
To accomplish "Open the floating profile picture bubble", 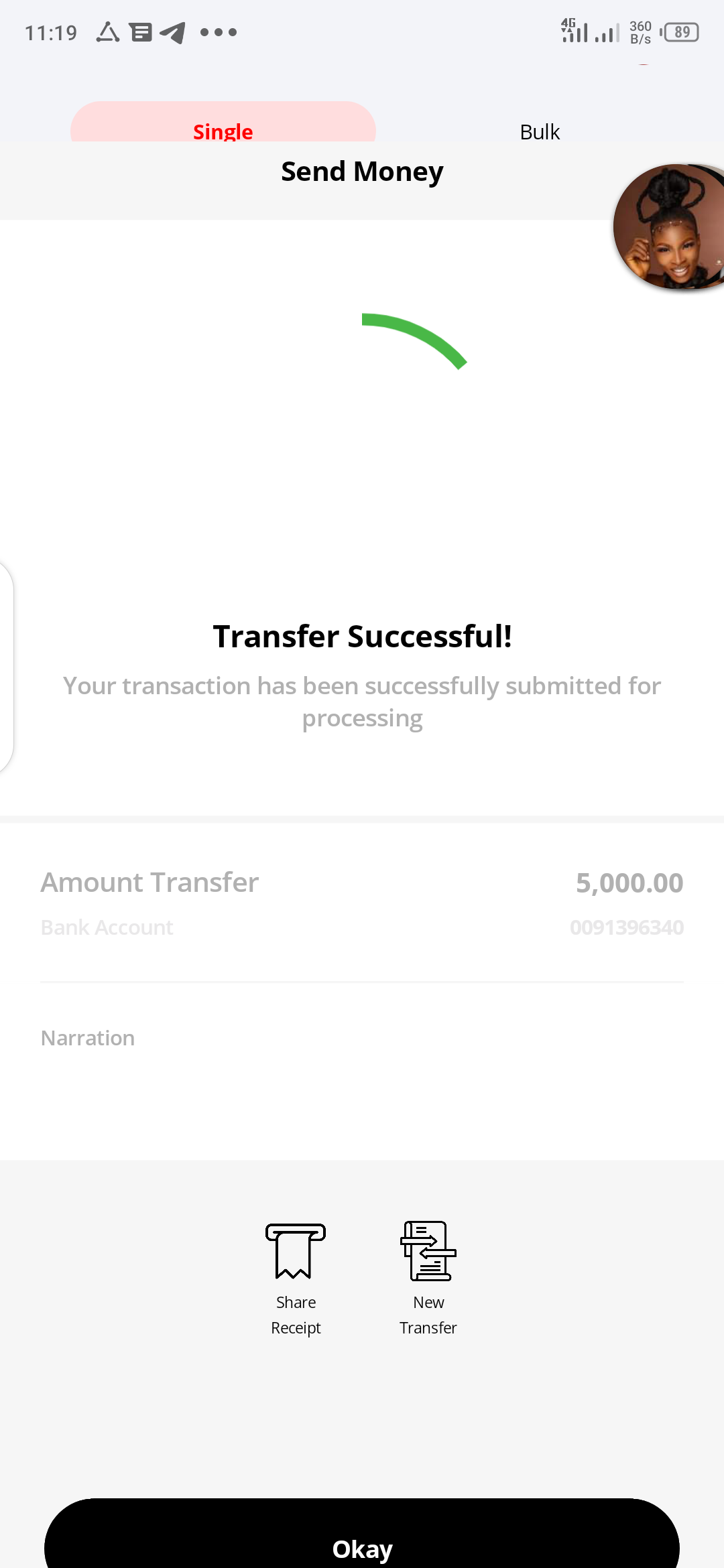I will click(668, 227).
